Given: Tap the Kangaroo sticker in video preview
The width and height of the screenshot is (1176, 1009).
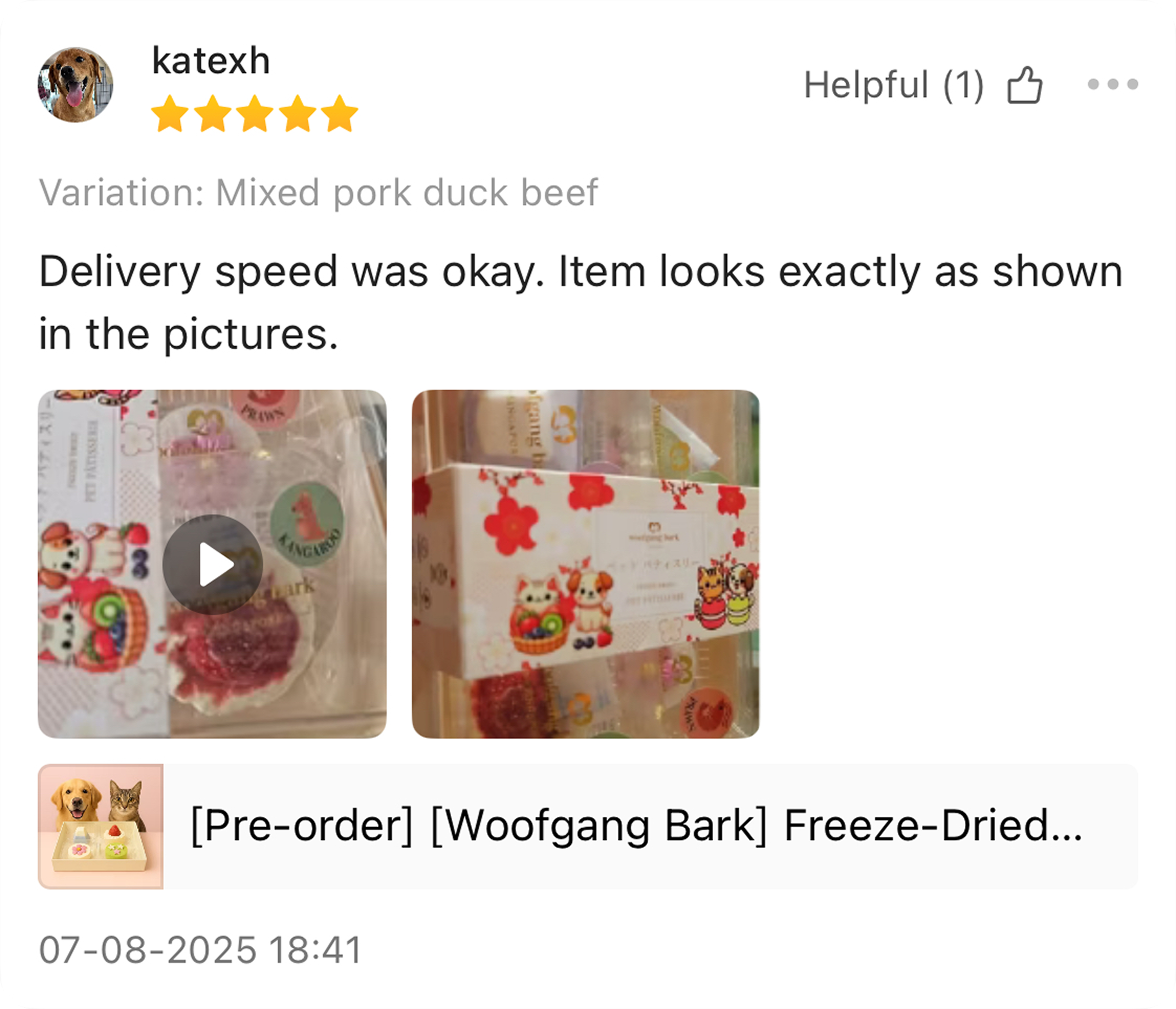Looking at the screenshot, I should pos(307,524).
